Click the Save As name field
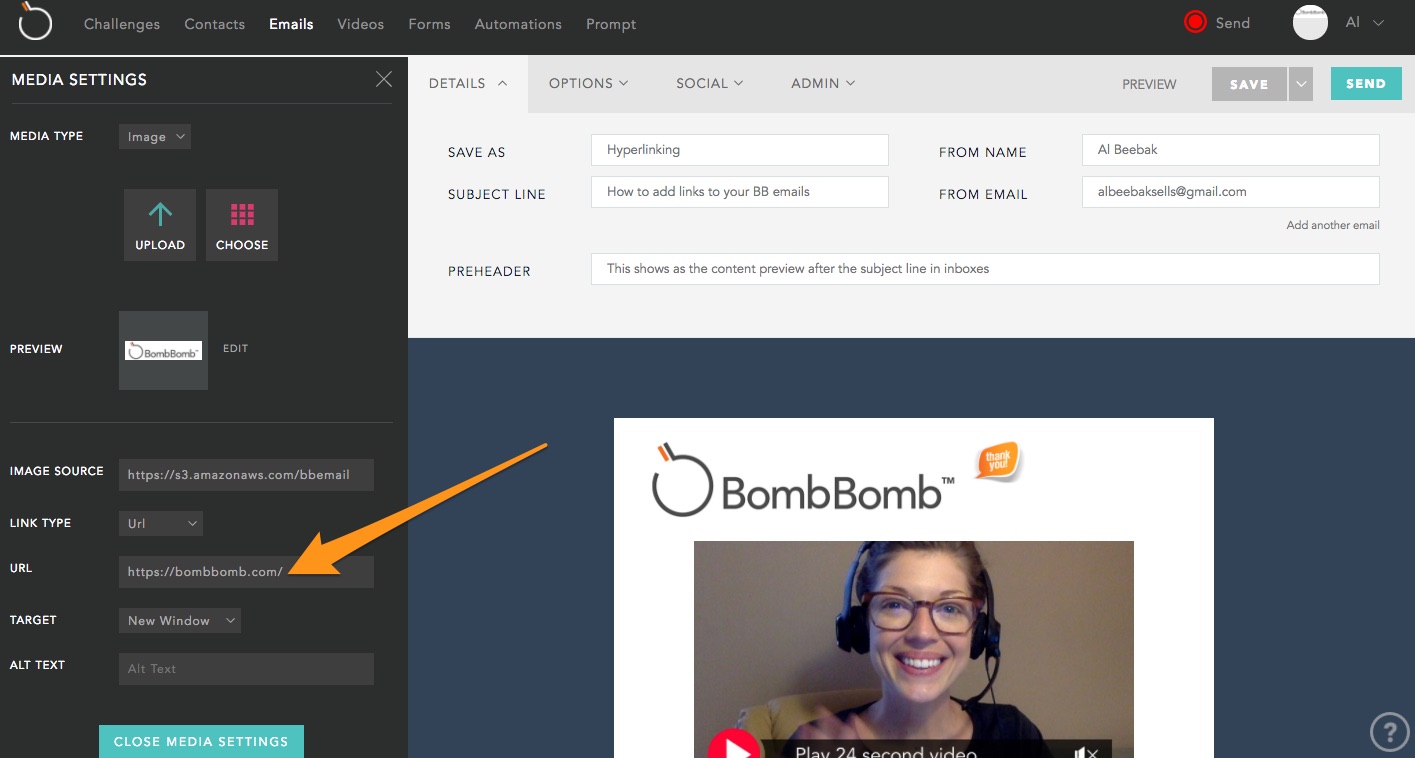Image resolution: width=1415 pixels, height=758 pixels. tap(740, 150)
